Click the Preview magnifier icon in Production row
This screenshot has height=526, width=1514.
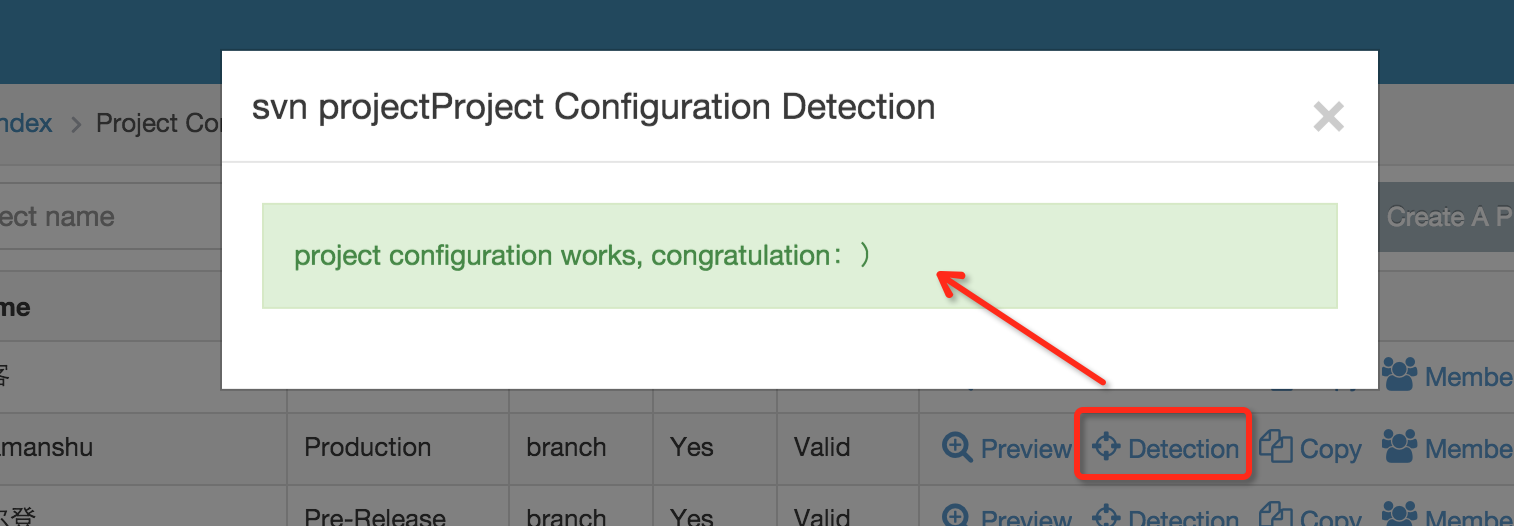point(957,447)
